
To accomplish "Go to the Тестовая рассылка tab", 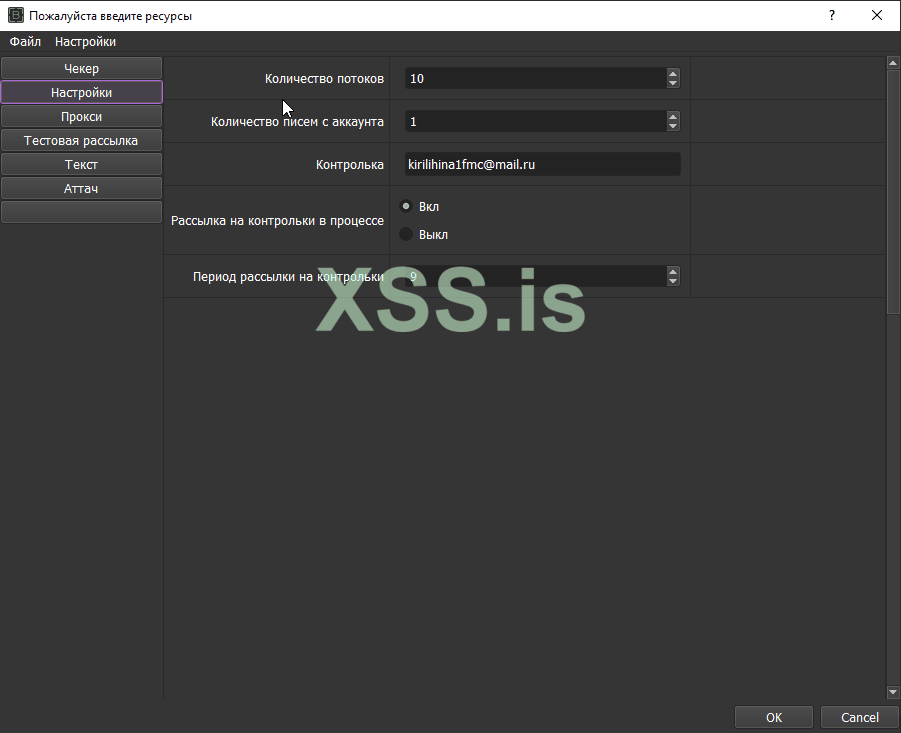I will point(81,141).
